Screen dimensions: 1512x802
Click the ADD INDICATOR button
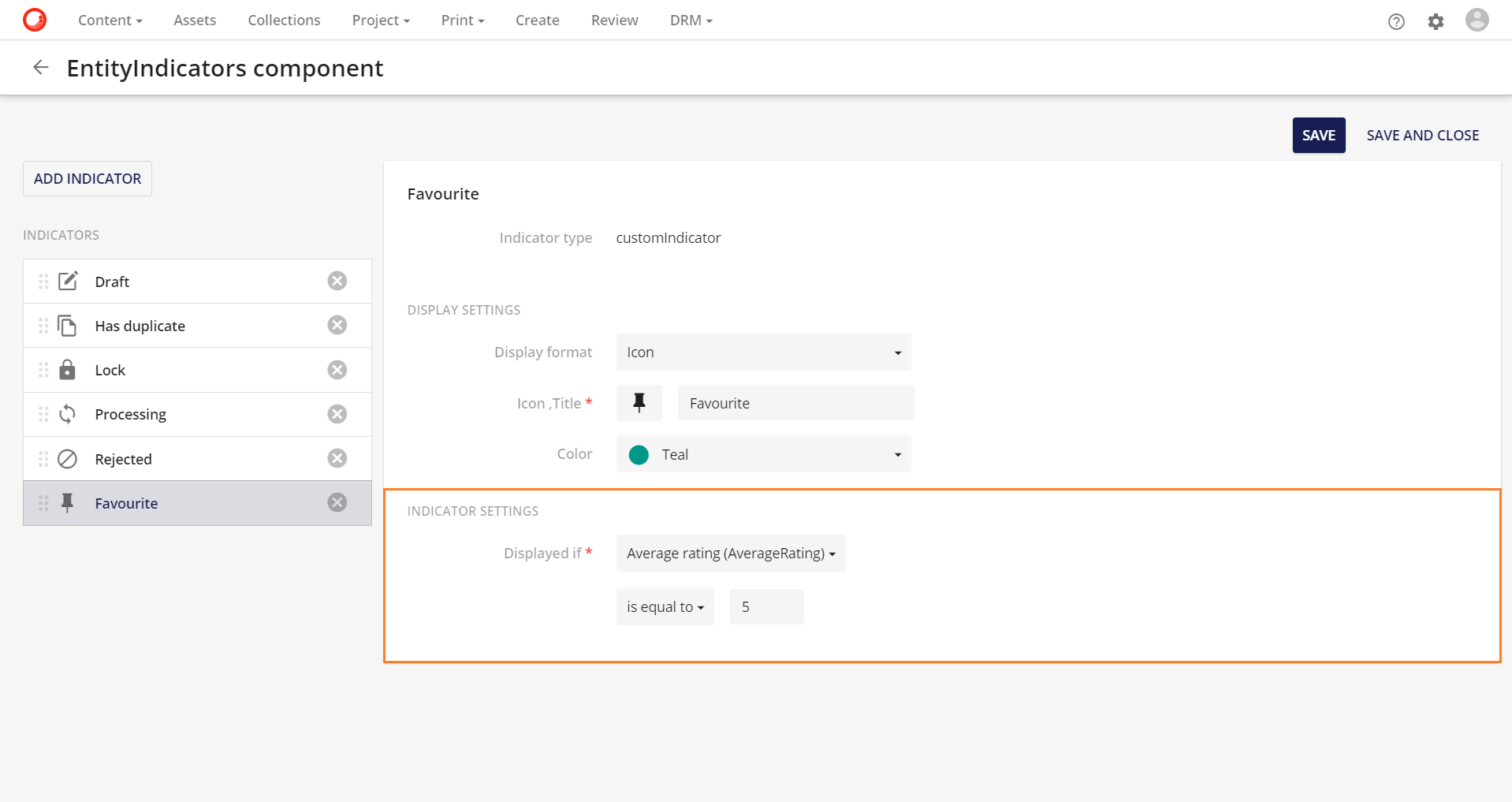click(x=87, y=178)
